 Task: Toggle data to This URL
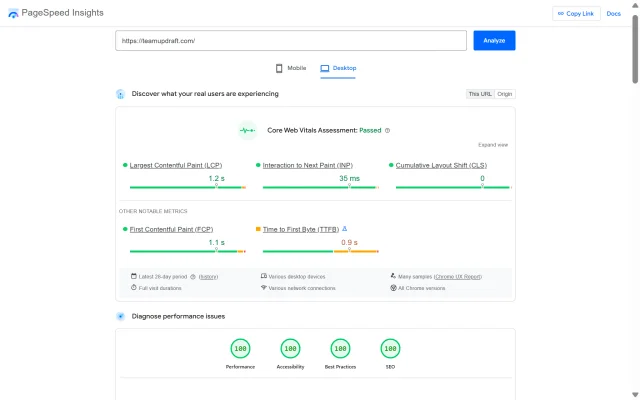pyautogui.click(x=480, y=94)
